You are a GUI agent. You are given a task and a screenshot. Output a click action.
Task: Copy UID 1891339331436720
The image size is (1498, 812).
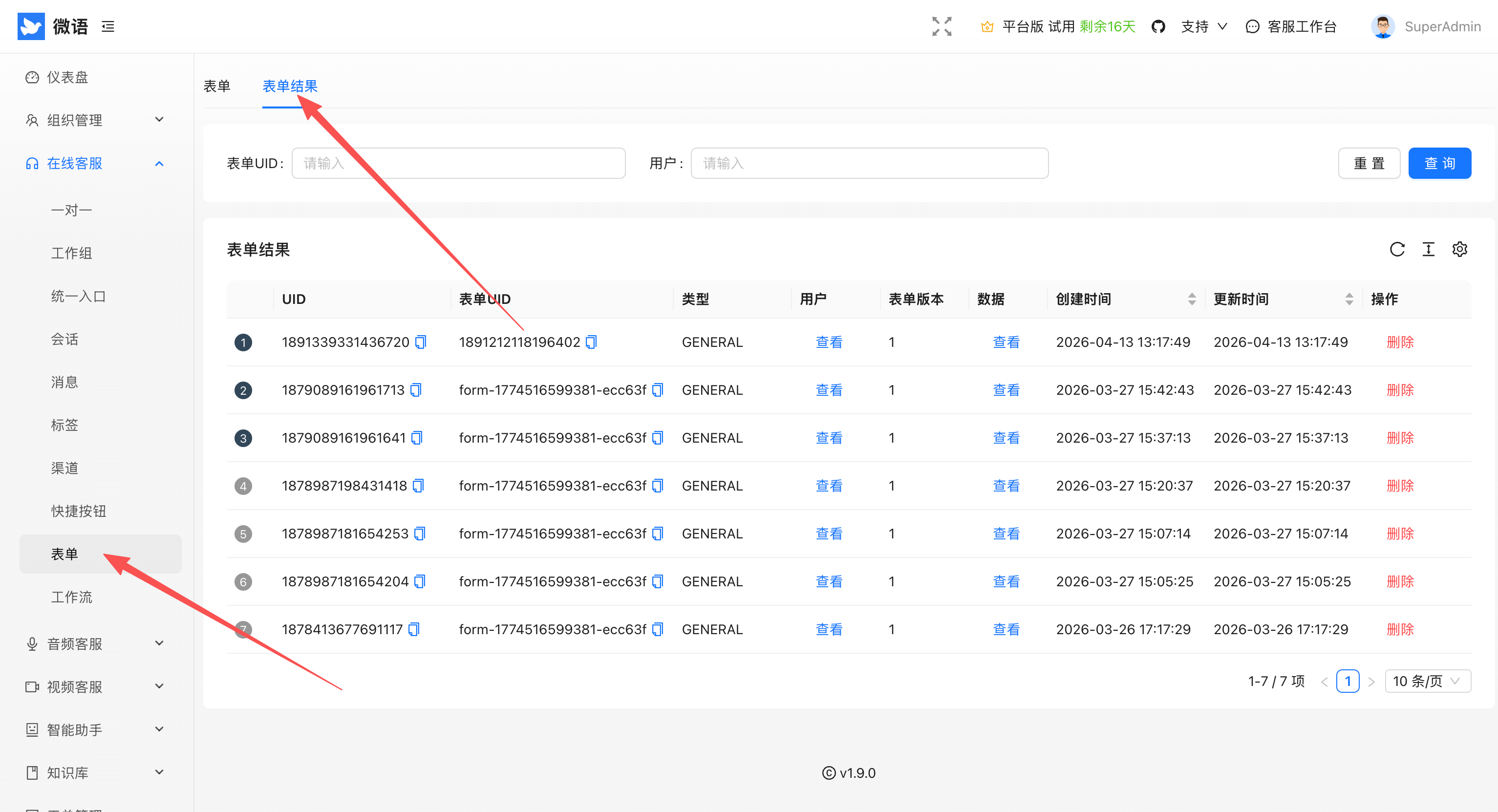(x=421, y=342)
